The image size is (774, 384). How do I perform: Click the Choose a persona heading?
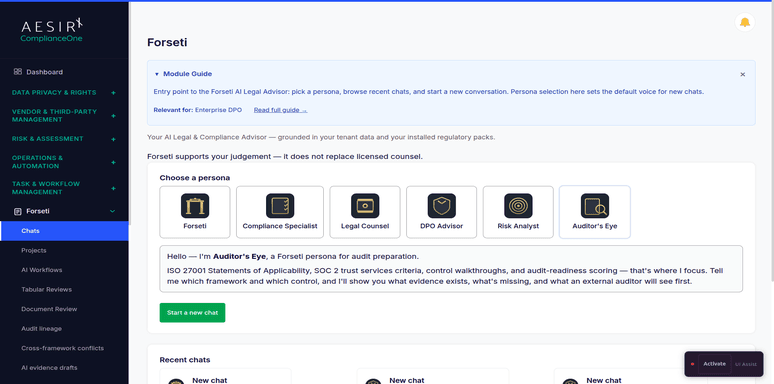pos(194,178)
